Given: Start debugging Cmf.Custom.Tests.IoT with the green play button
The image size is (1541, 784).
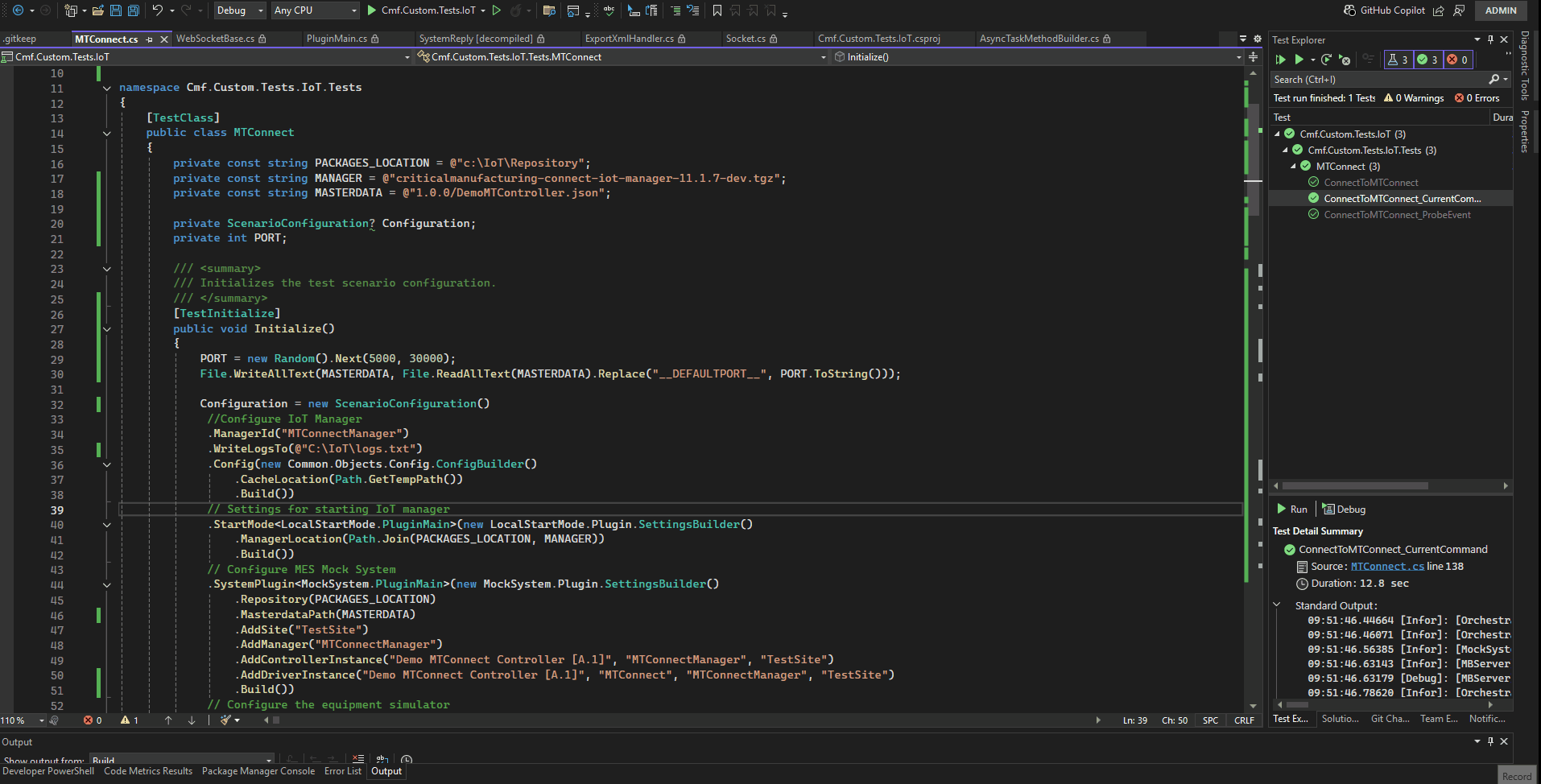Looking at the screenshot, I should [x=371, y=10].
